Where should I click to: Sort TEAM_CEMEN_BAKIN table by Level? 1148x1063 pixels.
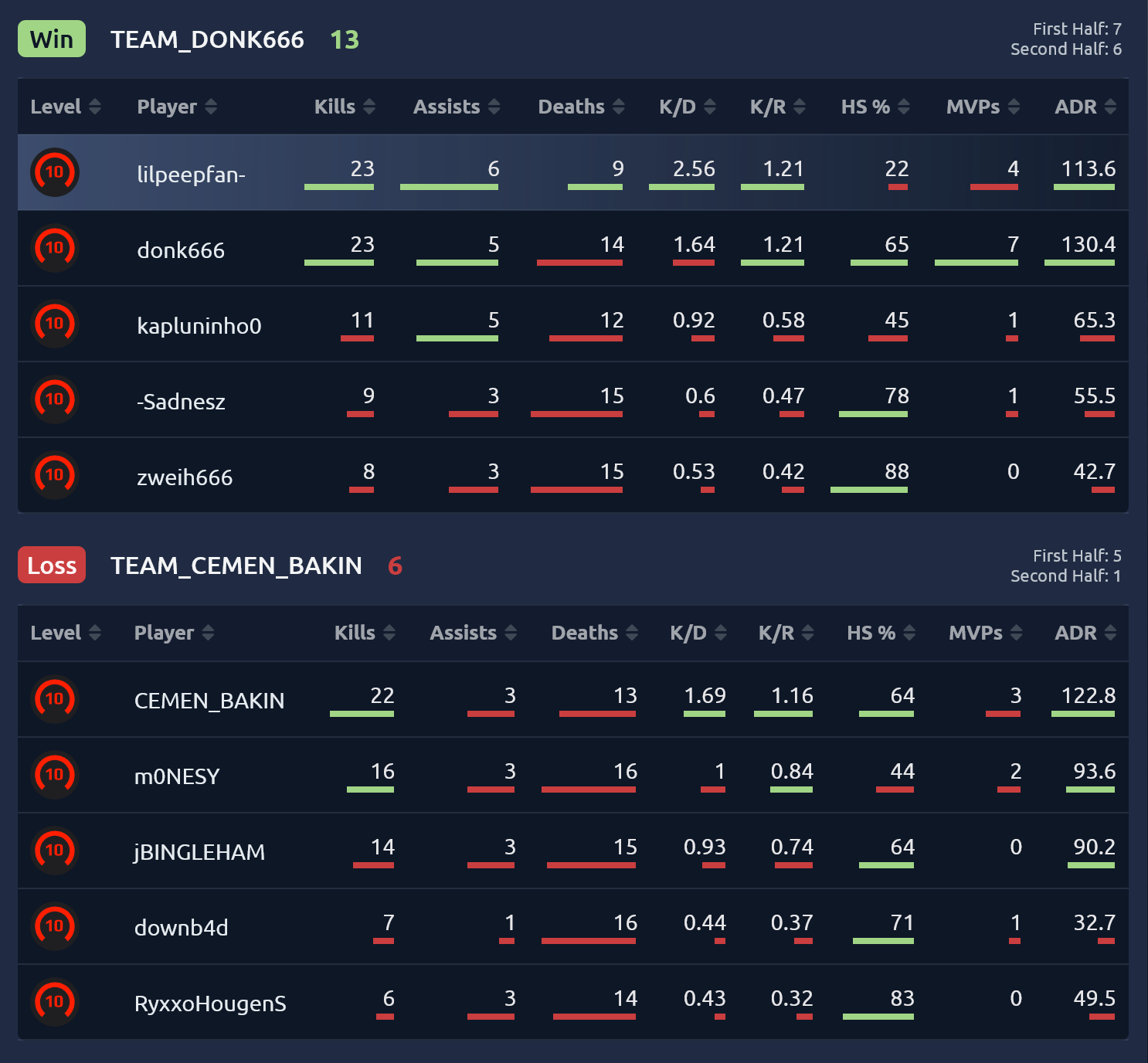pos(66,633)
